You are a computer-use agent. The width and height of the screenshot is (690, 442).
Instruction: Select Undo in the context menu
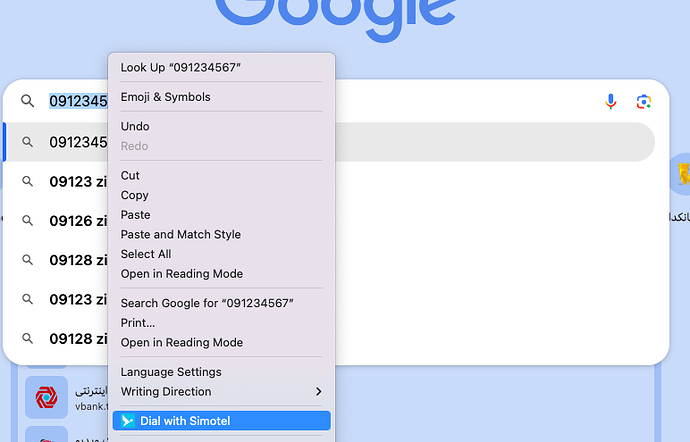[x=221, y=126]
